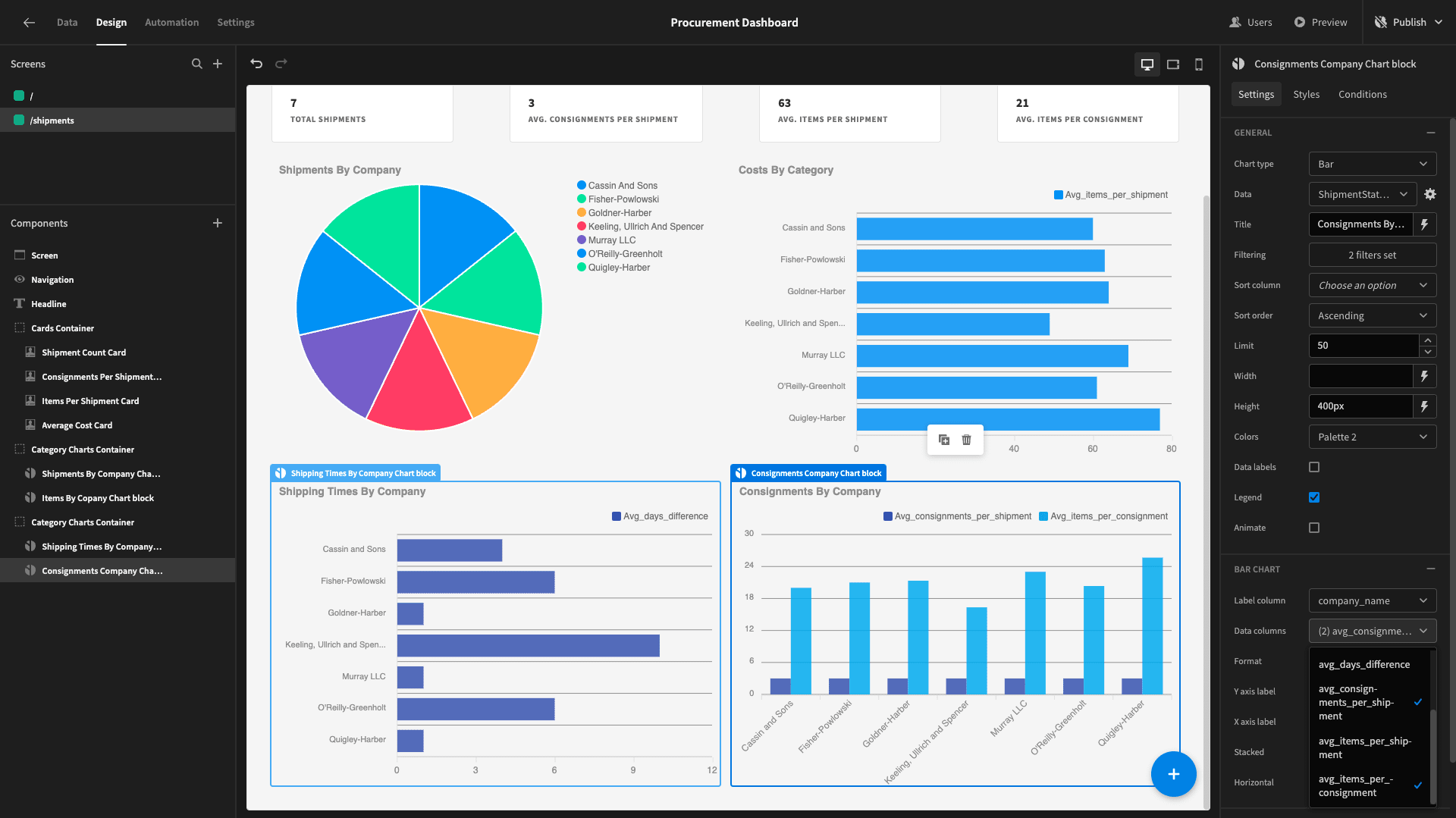Open the Sort column dropdown

pyautogui.click(x=1373, y=285)
